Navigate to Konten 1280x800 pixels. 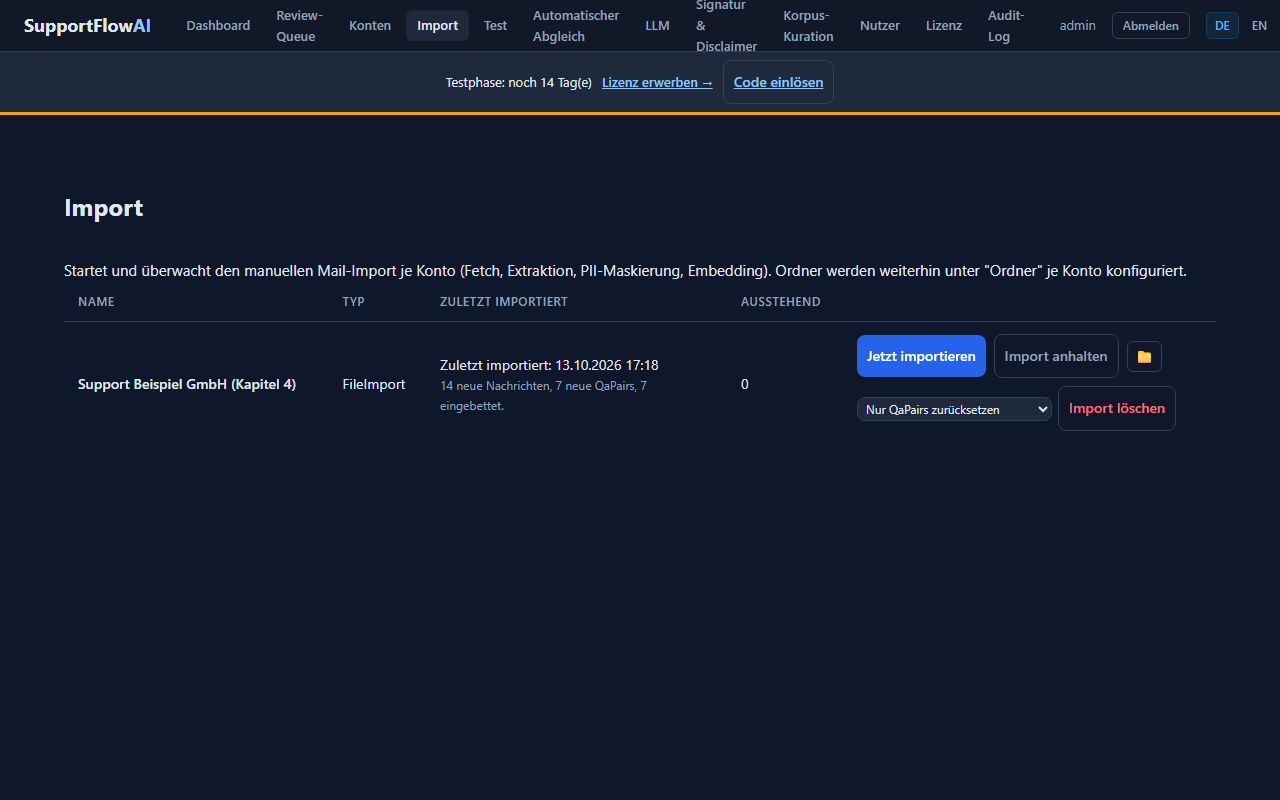(370, 25)
